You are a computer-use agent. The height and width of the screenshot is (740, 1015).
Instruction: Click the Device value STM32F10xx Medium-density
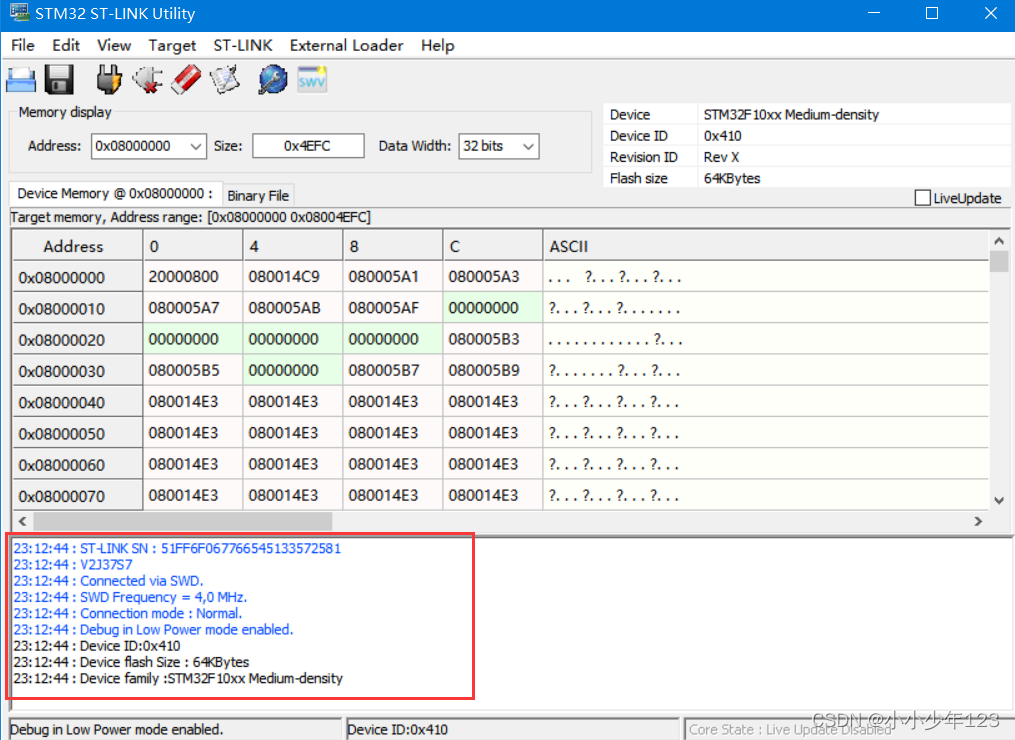pos(791,115)
